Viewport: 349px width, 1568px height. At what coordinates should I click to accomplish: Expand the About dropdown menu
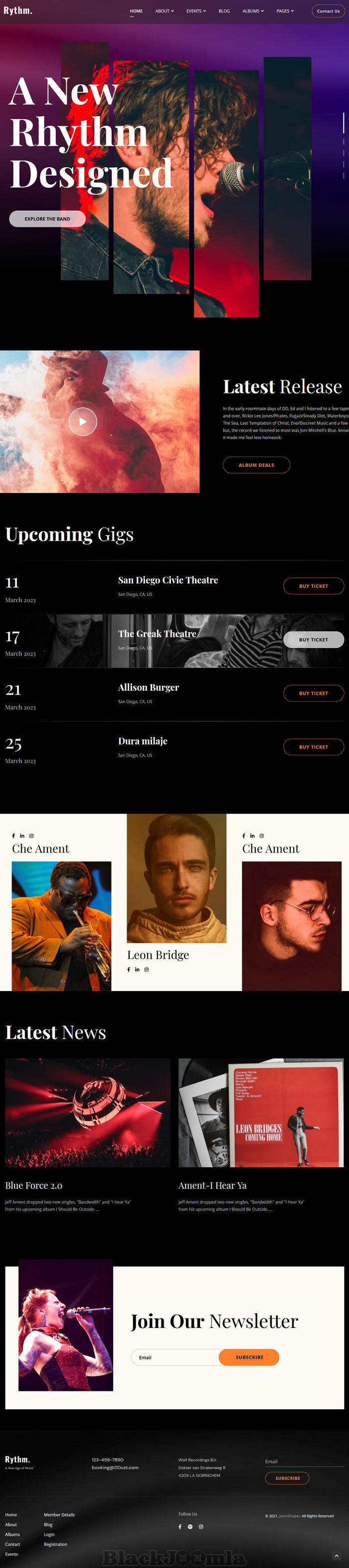164,11
